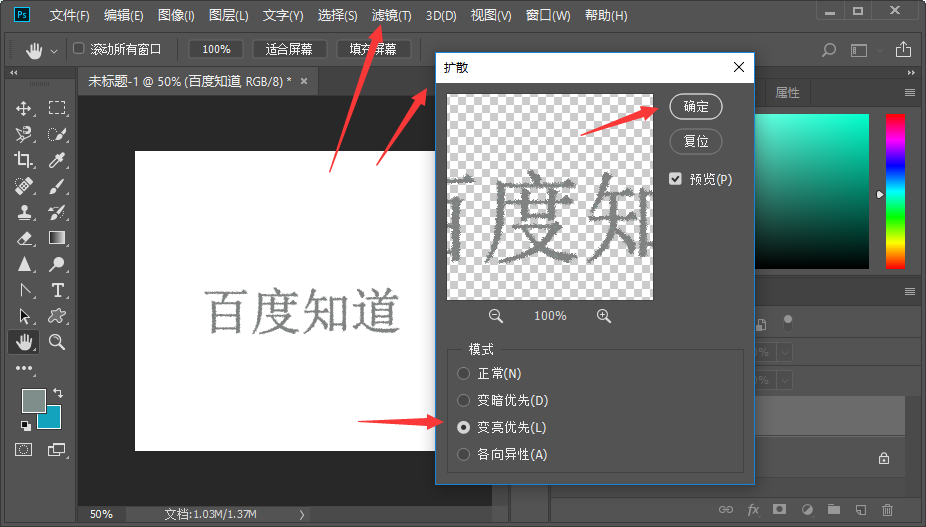Screen dimensions: 926x527
Task: Select the Crop tool
Action: click(24, 160)
